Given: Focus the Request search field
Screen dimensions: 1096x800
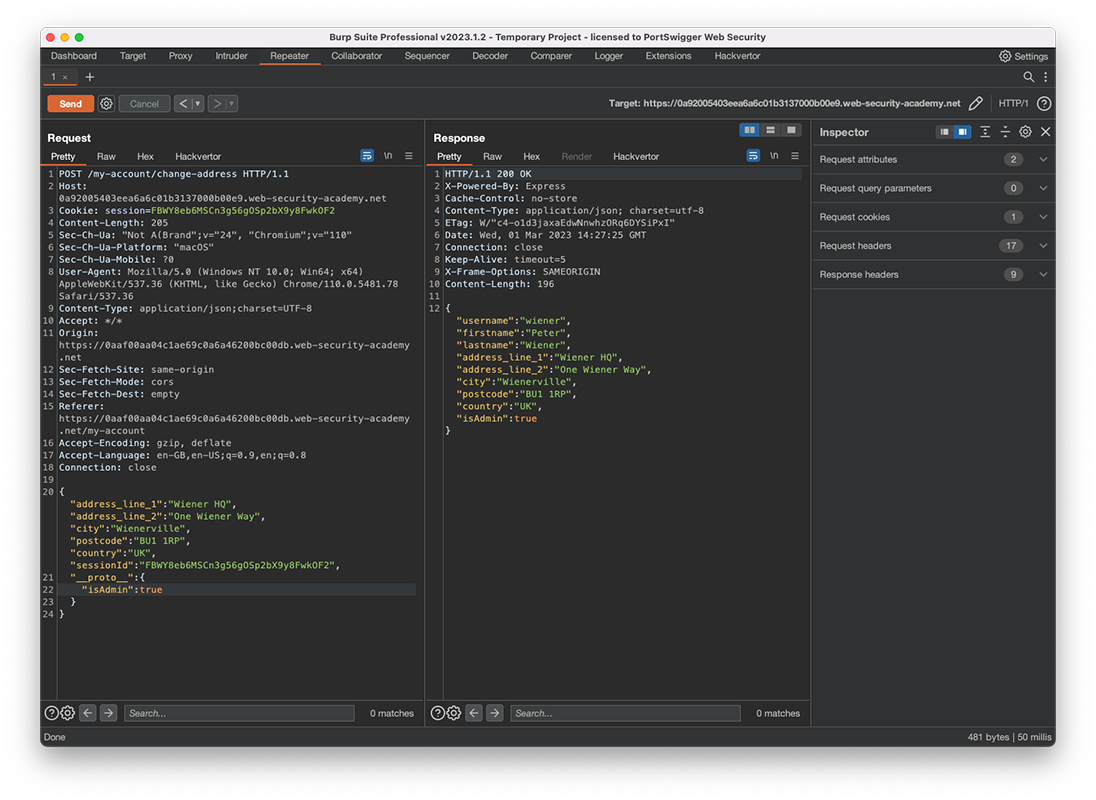Looking at the screenshot, I should (x=240, y=713).
